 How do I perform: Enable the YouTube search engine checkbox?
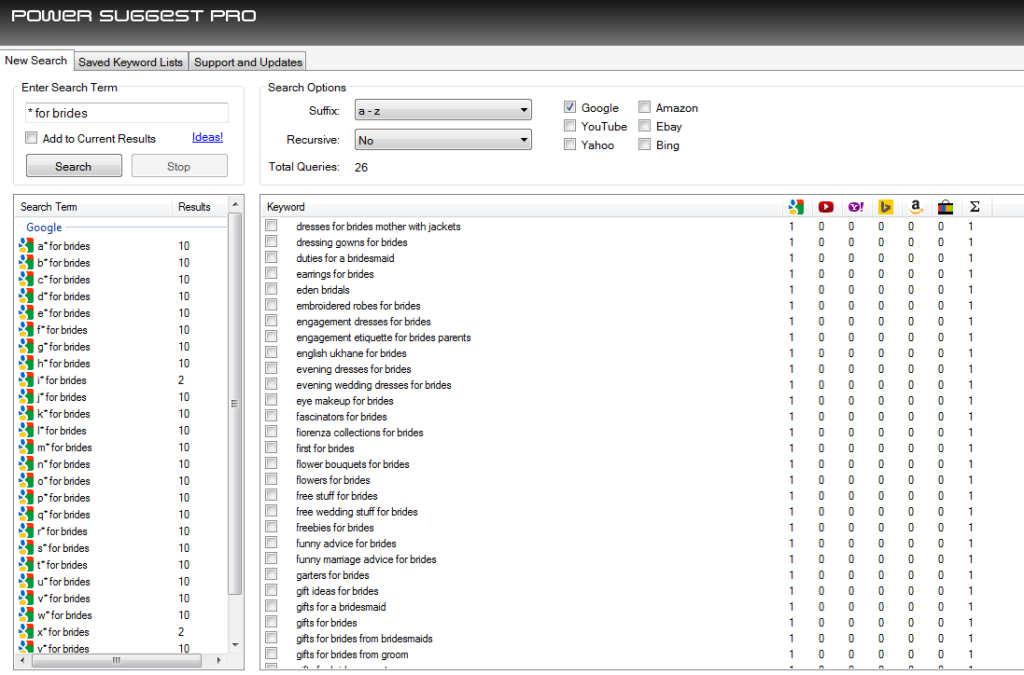(x=570, y=126)
